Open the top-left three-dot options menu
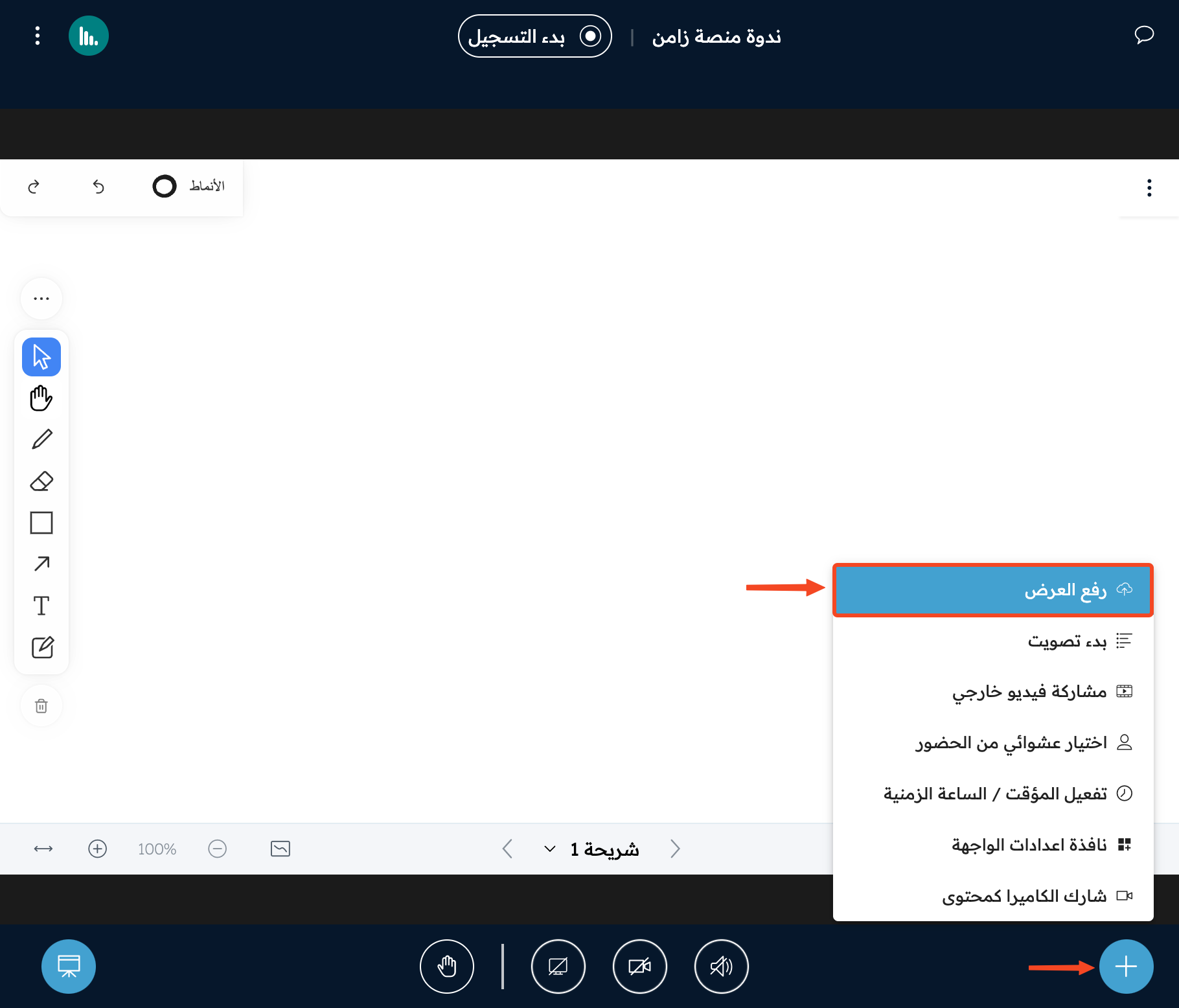Viewport: 1179px width, 1008px height. (x=38, y=36)
